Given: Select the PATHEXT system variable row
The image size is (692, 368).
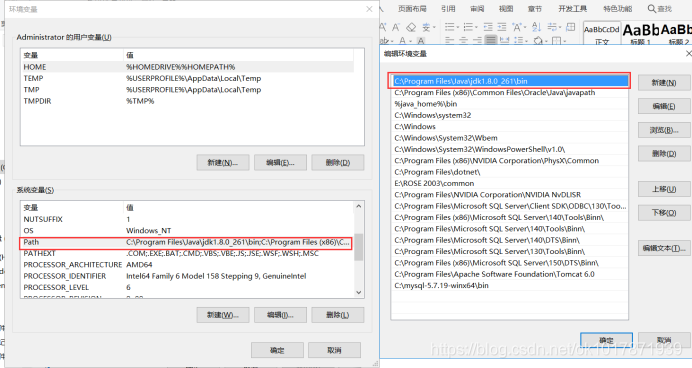Looking at the screenshot, I should (187, 253).
